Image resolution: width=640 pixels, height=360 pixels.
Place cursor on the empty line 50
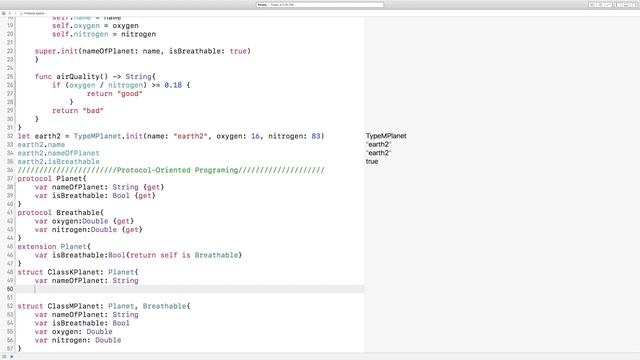pyautogui.click(x=190, y=289)
